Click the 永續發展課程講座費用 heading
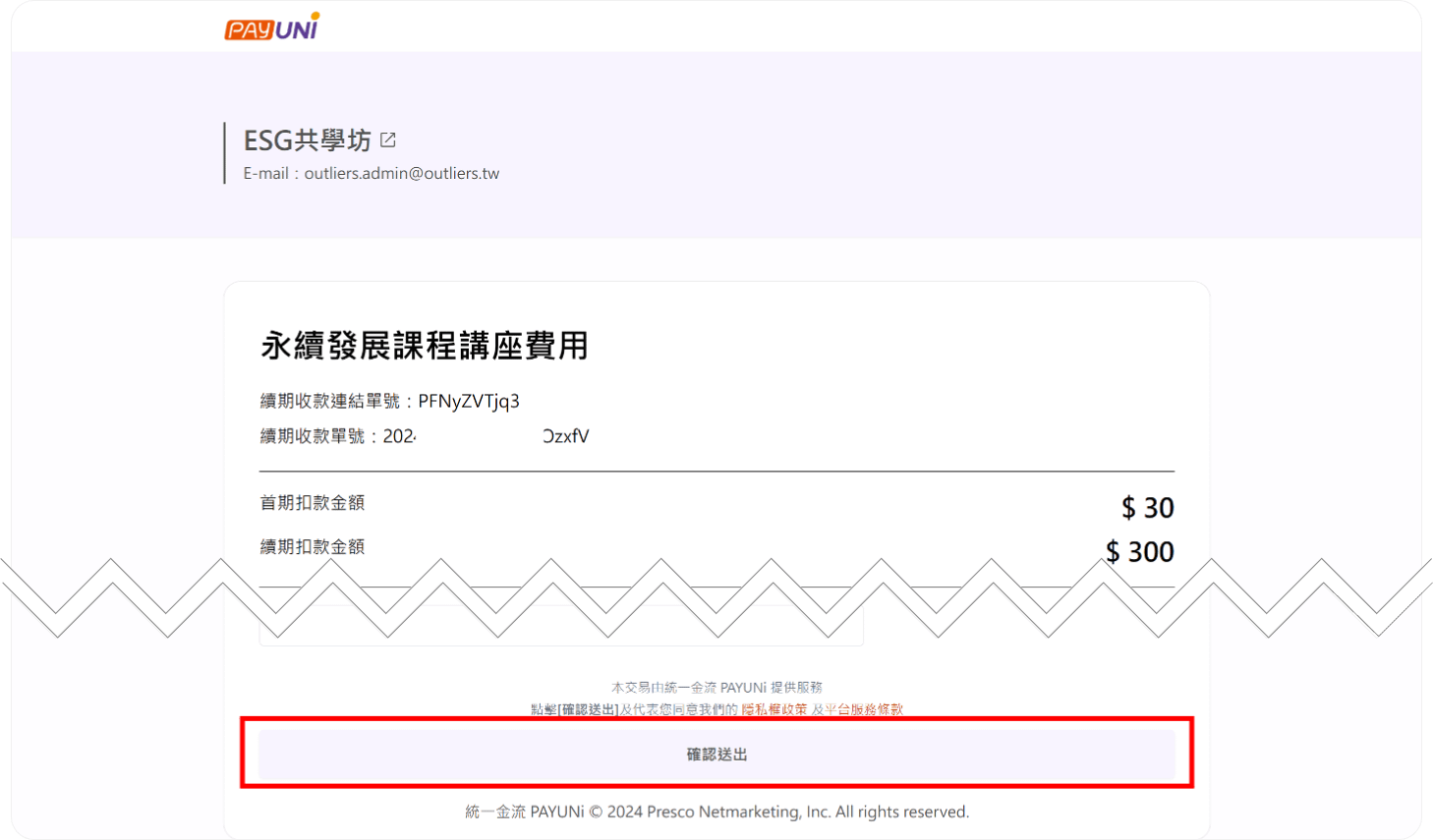The height and width of the screenshot is (840, 1433). click(x=424, y=346)
